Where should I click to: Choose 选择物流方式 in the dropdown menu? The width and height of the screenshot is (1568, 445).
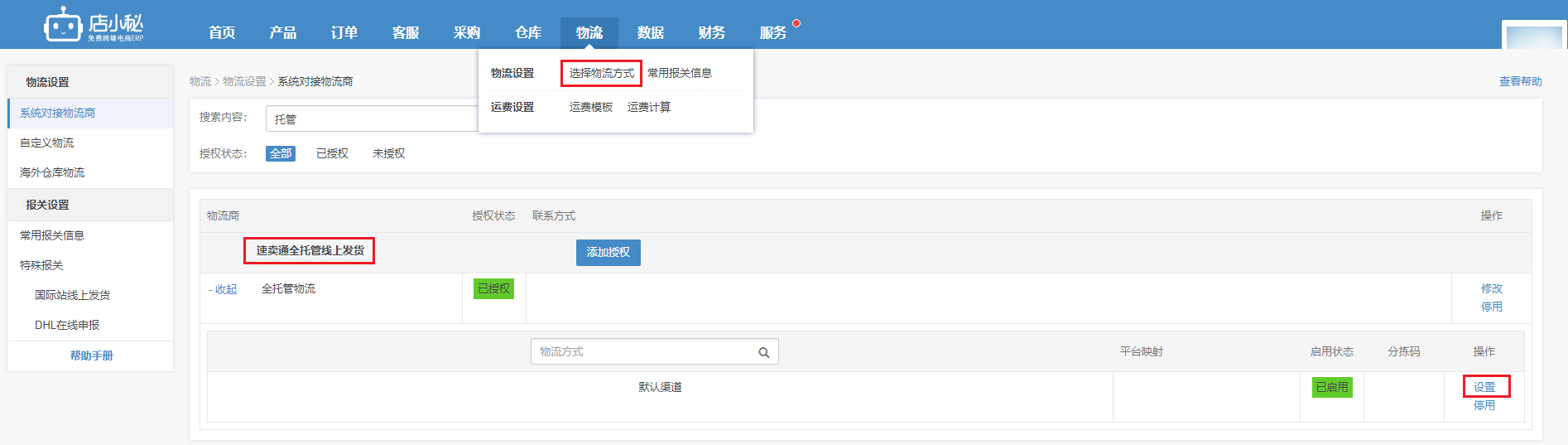[x=601, y=73]
